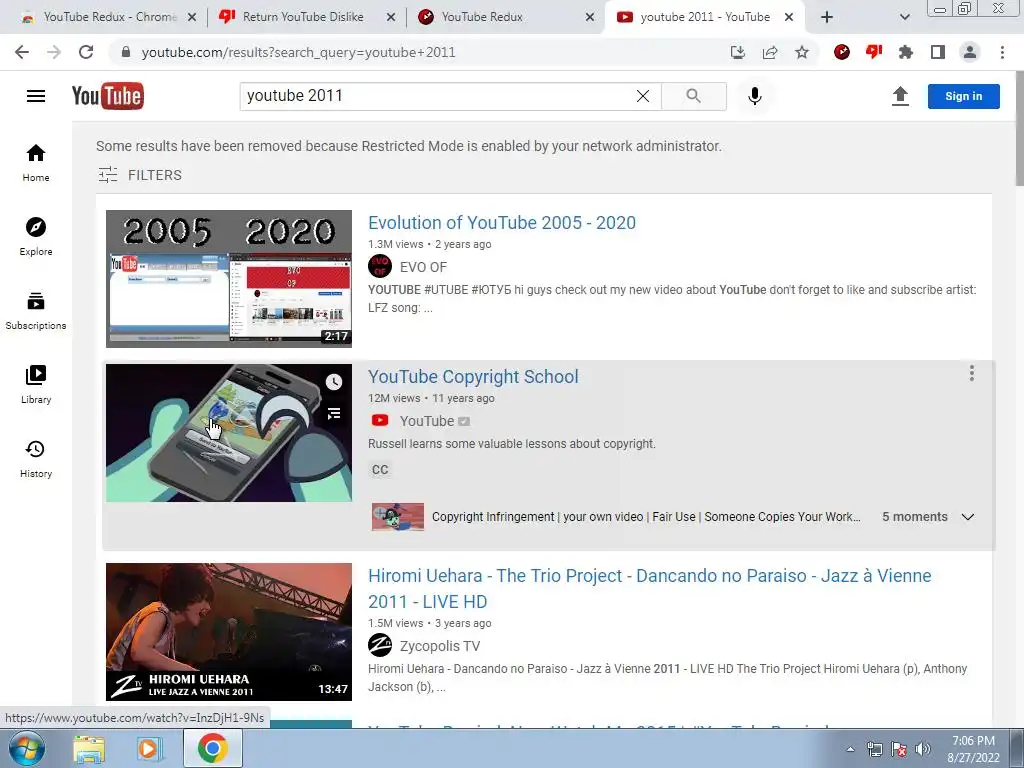This screenshot has height=768, width=1024.
Task: Close the Return YouTube Dislike tab
Action: pyautogui.click(x=391, y=18)
